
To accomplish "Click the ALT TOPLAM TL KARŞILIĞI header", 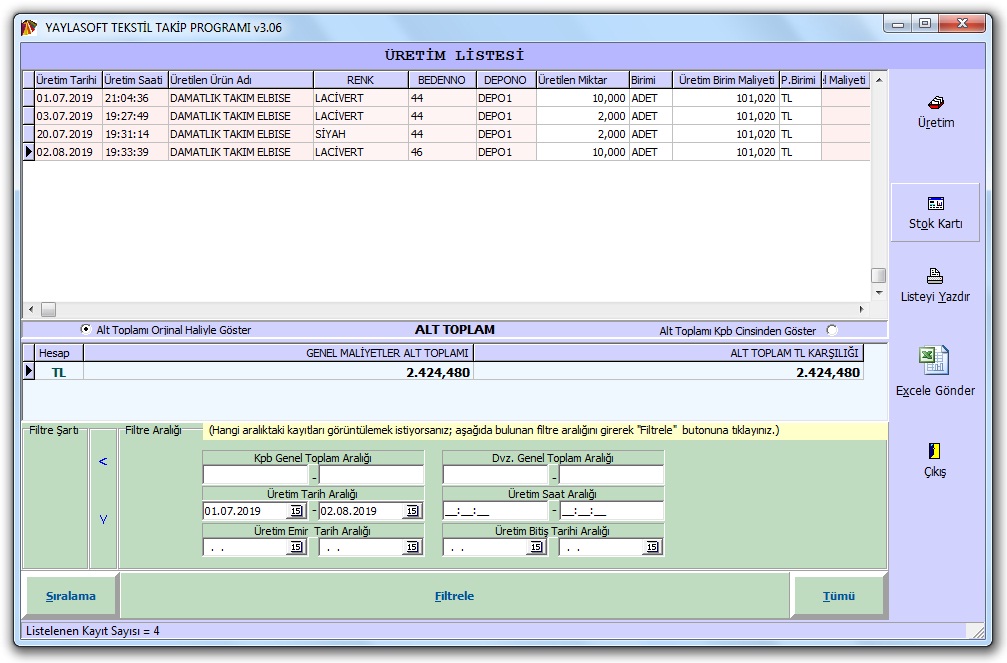I will (x=669, y=353).
